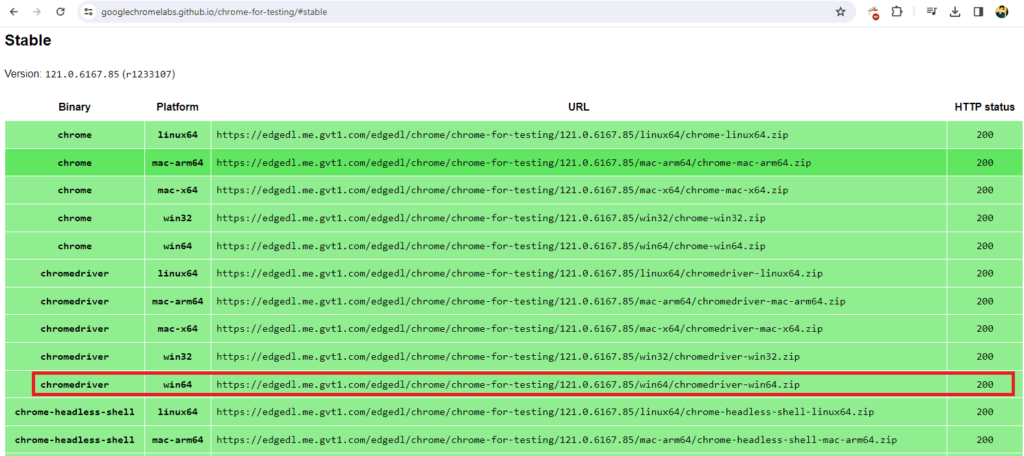Image resolution: width=1024 pixels, height=456 pixels.
Task: Select the chrome-mac-x64.zip URL
Action: pyautogui.click(x=502, y=190)
